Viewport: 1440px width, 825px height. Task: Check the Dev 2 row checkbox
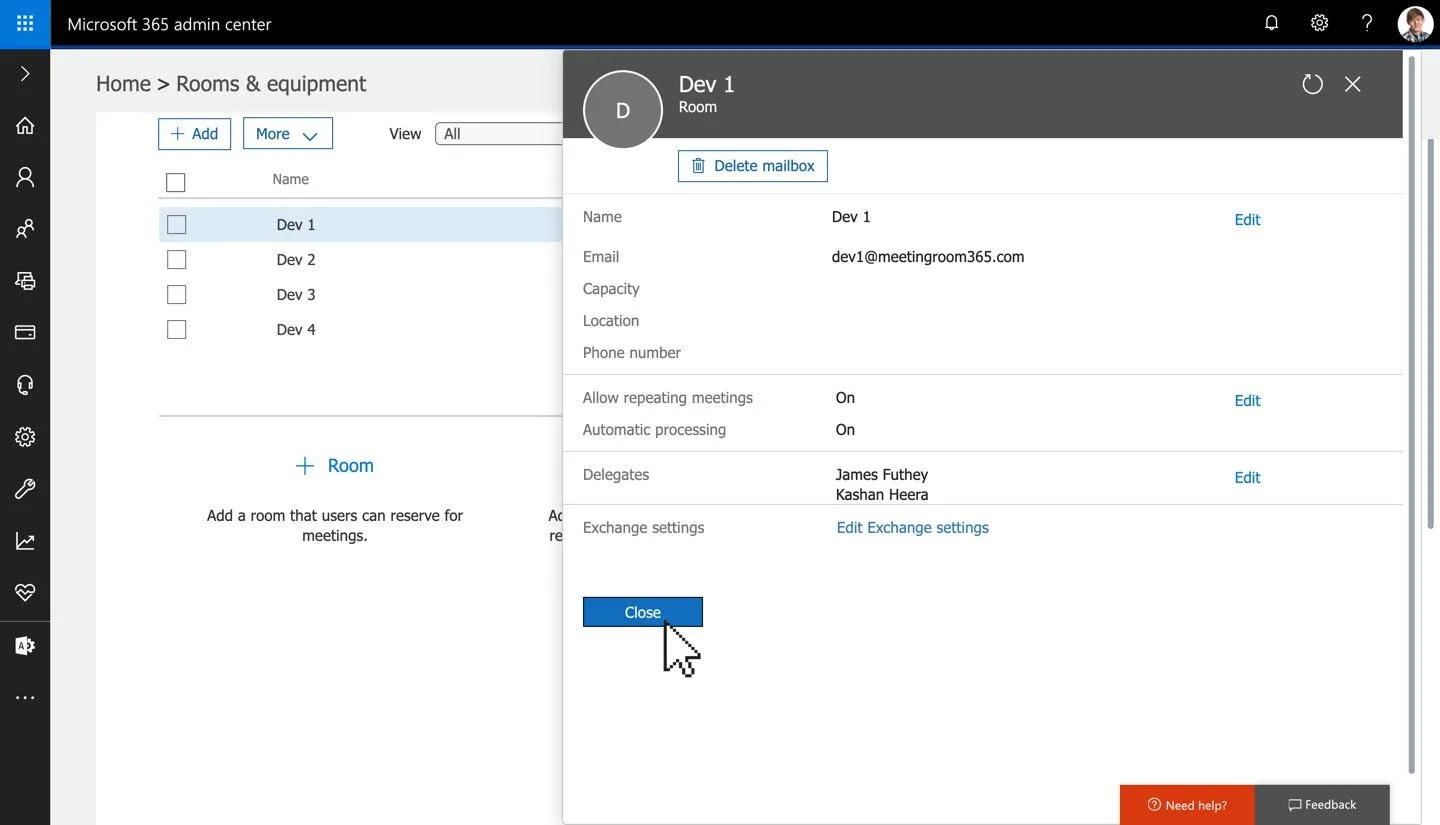point(177,260)
